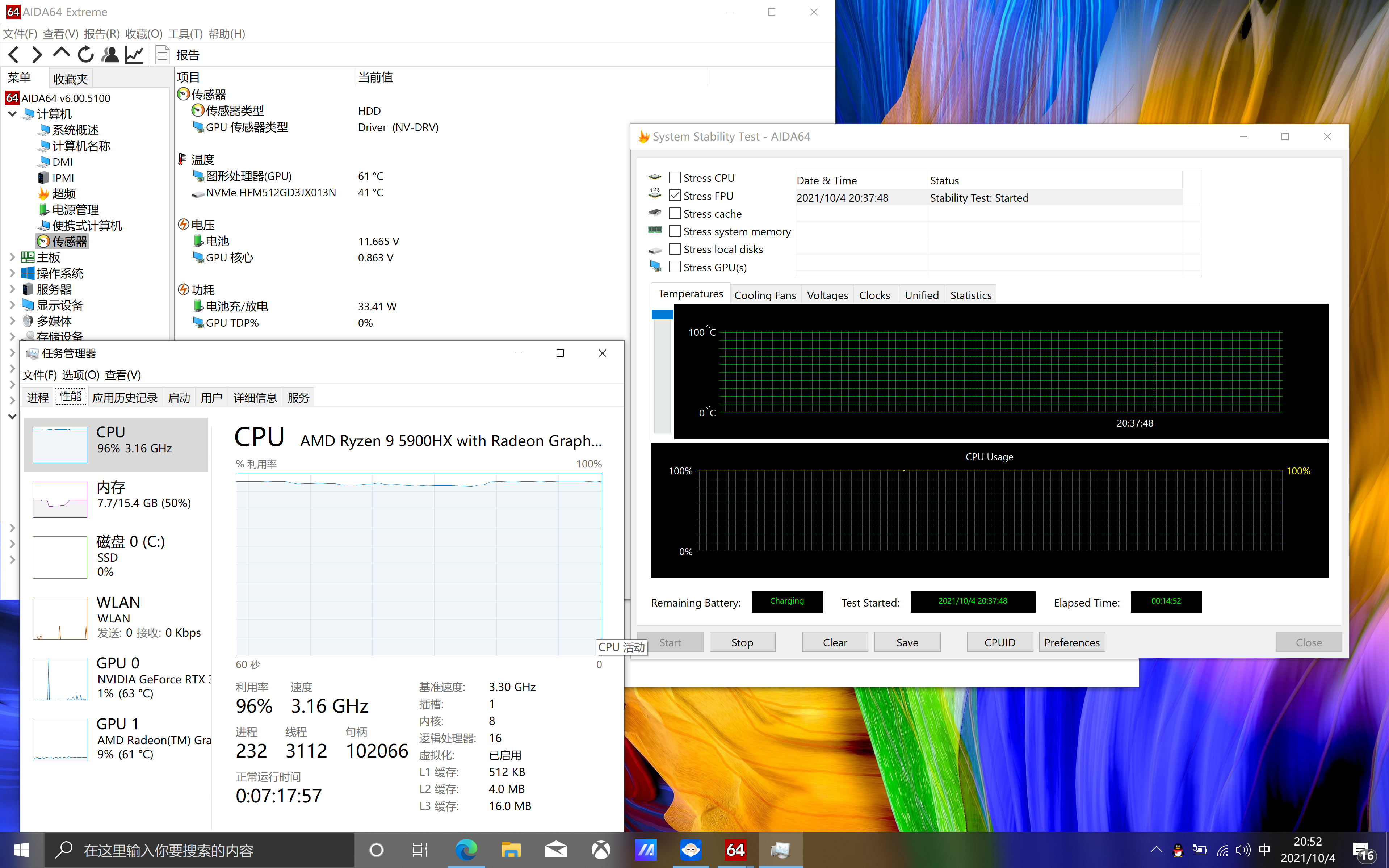This screenshot has height=868, width=1389.
Task: Click the volume speaker tray icon
Action: pos(1243,850)
